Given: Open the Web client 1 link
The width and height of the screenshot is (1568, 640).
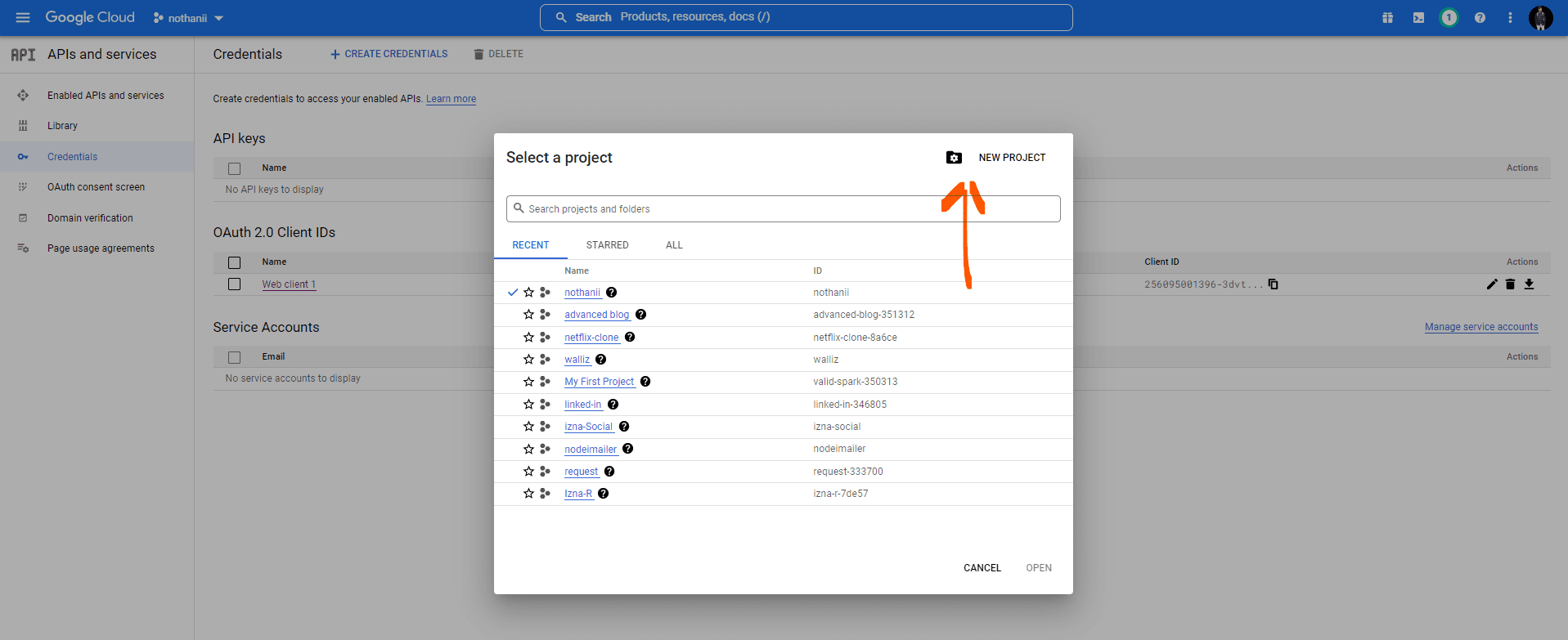Looking at the screenshot, I should click(x=289, y=284).
